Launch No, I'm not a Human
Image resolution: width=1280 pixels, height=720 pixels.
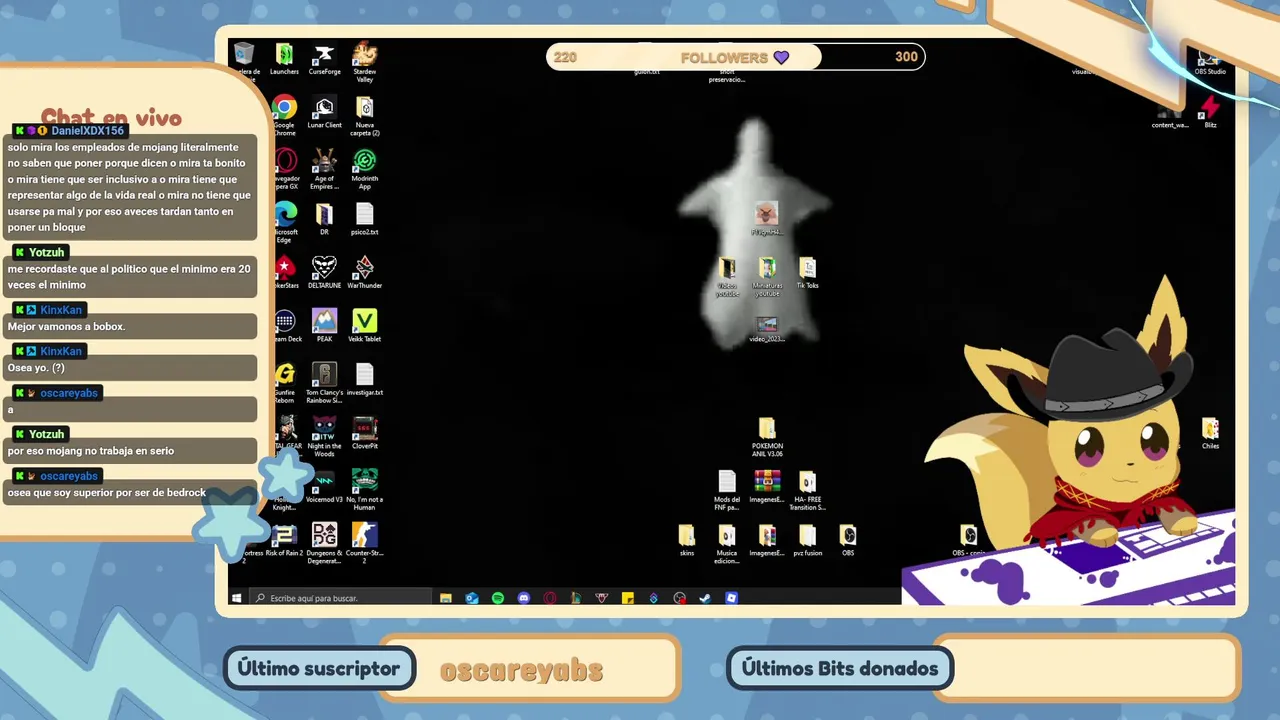pyautogui.click(x=365, y=490)
